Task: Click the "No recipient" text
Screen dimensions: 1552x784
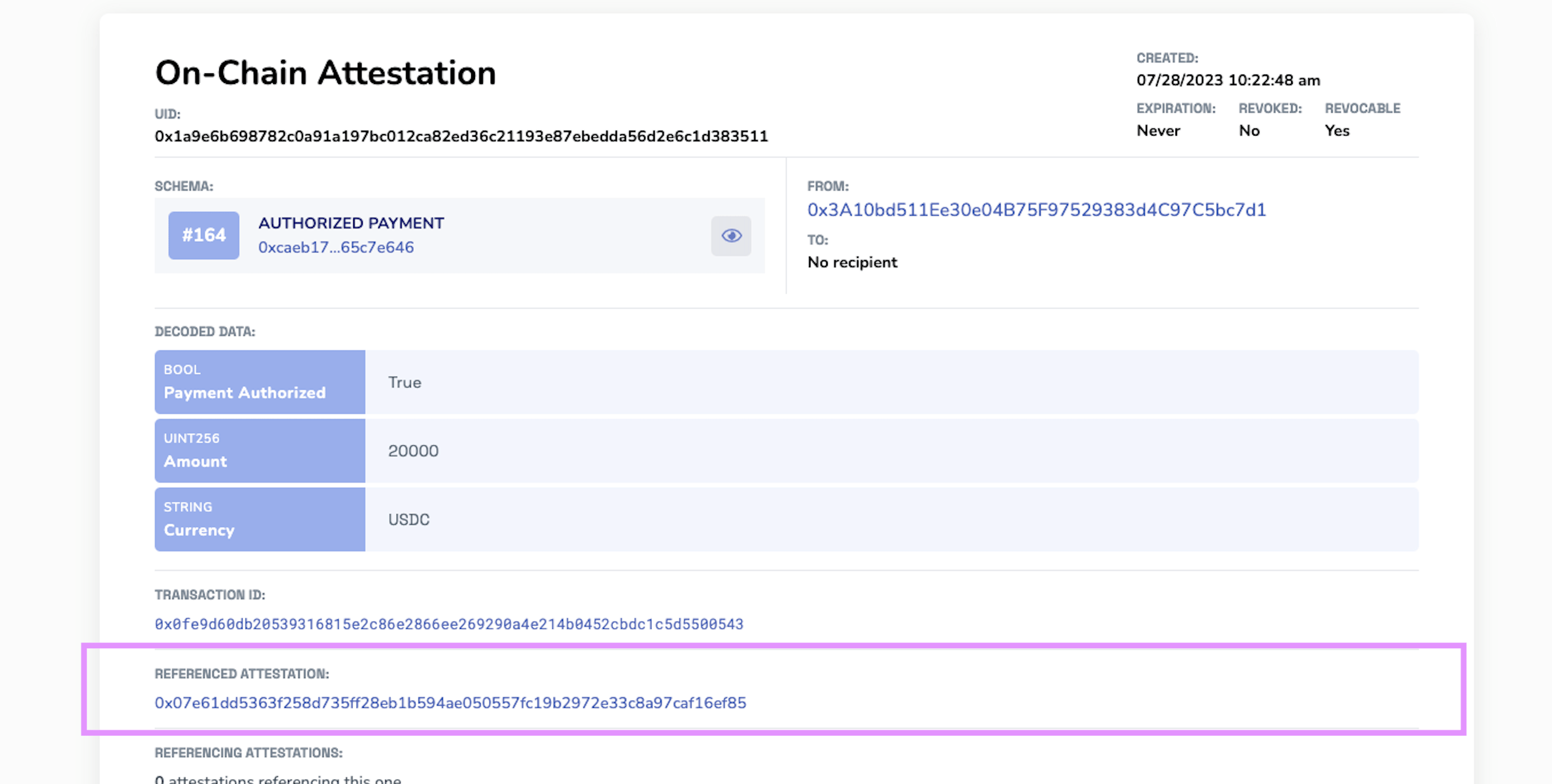Action: pyautogui.click(x=852, y=262)
